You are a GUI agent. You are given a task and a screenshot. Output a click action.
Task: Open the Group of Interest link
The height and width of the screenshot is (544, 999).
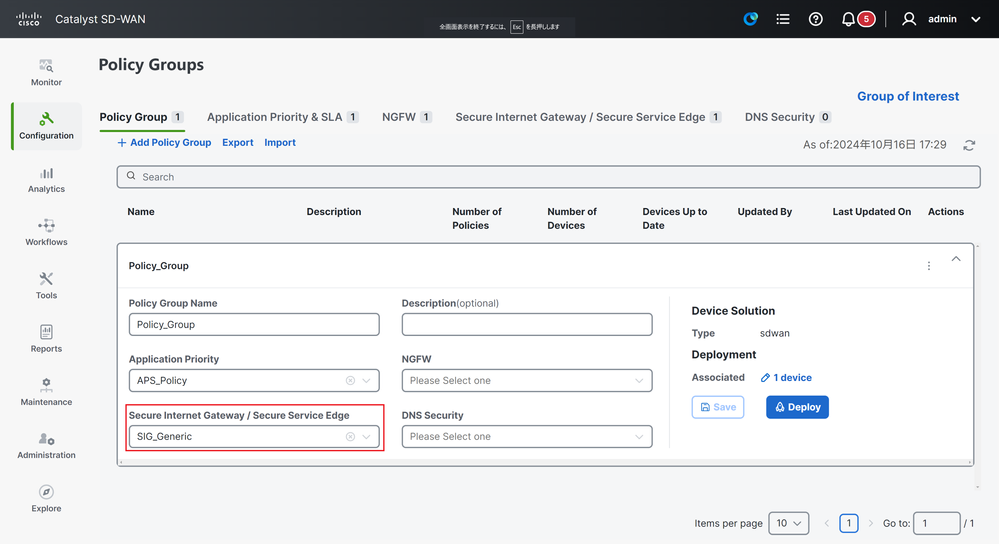908,96
